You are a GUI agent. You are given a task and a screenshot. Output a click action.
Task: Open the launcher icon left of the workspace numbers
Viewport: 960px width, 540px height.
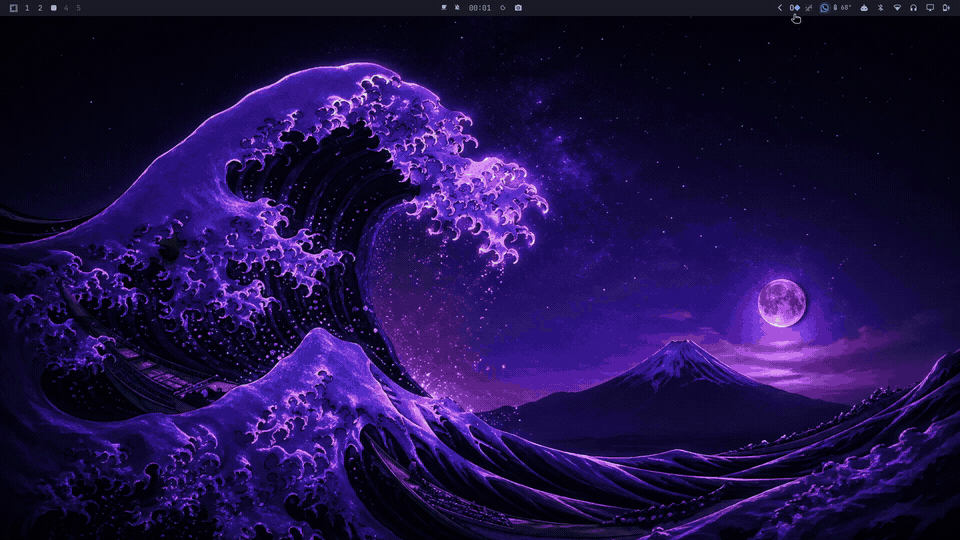13,8
